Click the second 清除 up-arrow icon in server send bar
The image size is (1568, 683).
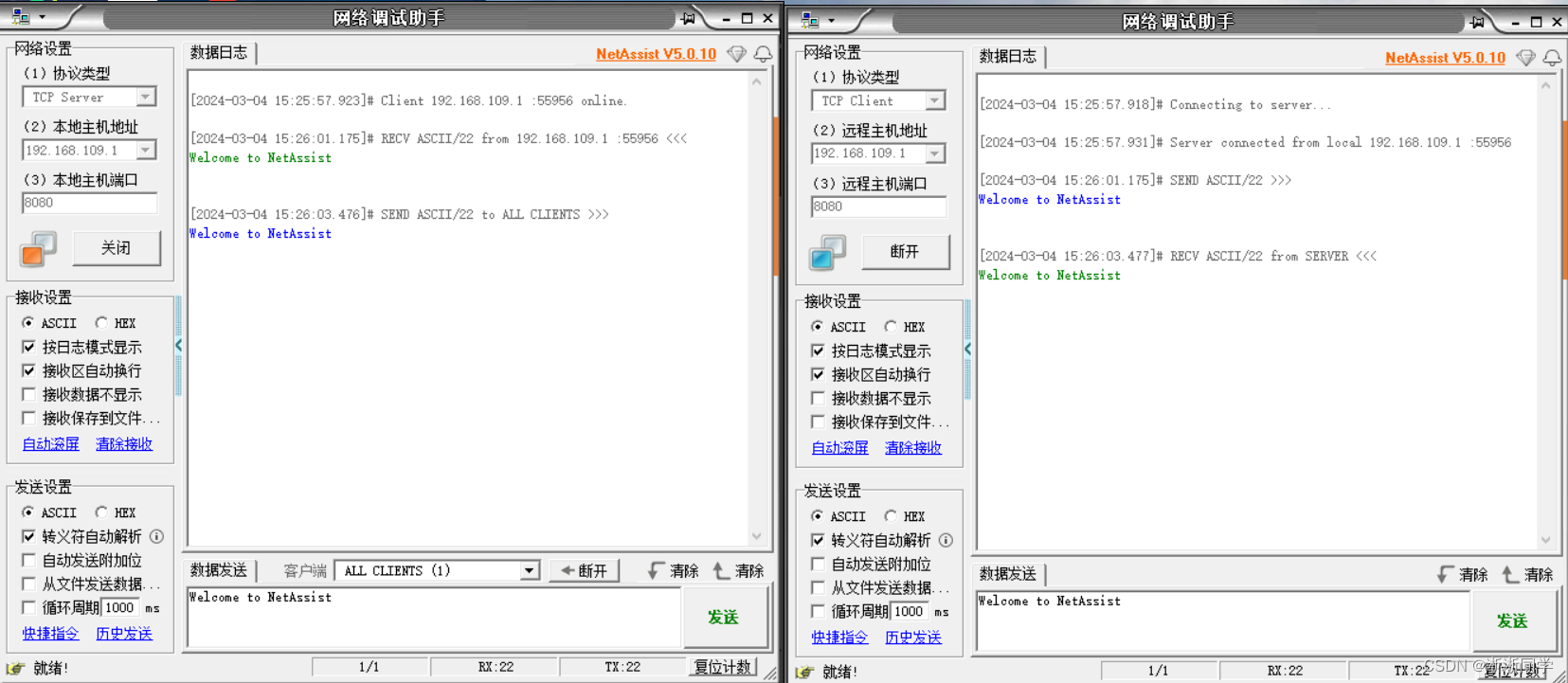[x=721, y=570]
